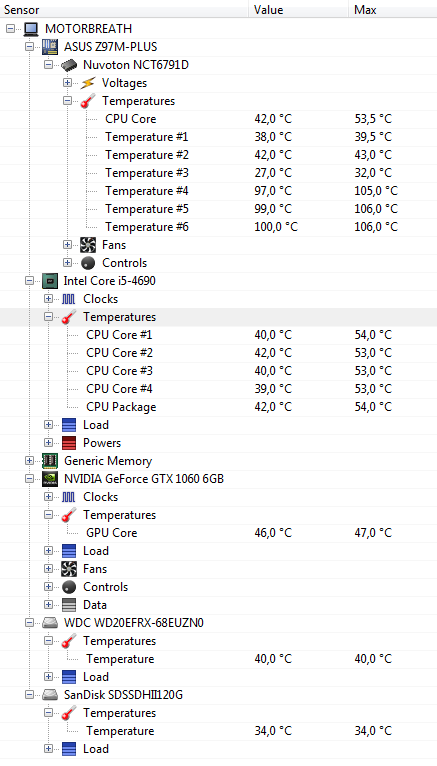Click the 47,0 °C max of GPU Core
The image size is (437, 766).
(x=373, y=533)
